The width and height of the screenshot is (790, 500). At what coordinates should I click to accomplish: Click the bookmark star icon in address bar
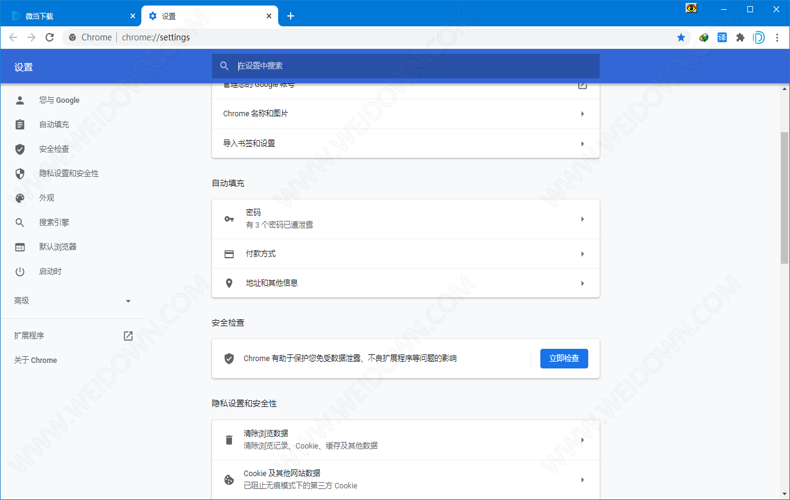(681, 38)
